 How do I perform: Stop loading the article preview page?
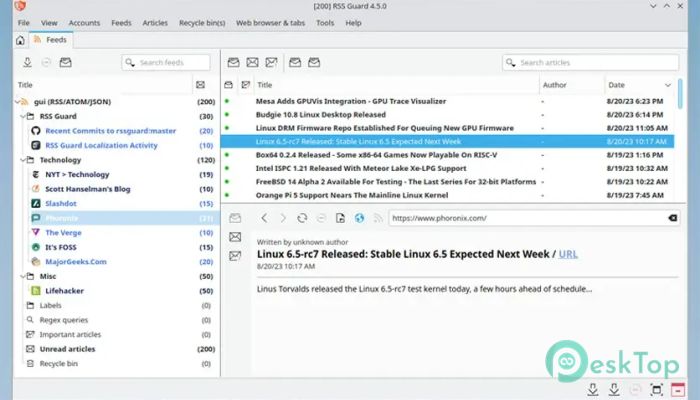click(321, 218)
